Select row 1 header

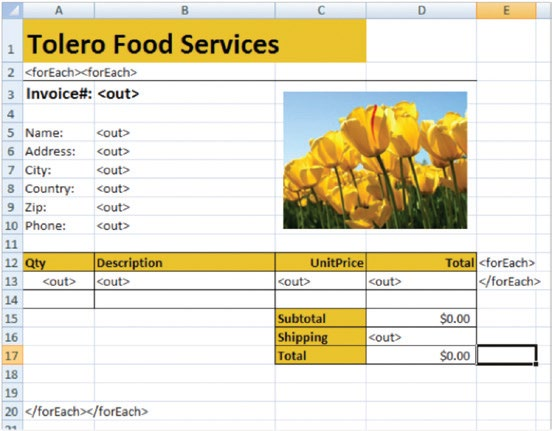(12, 40)
